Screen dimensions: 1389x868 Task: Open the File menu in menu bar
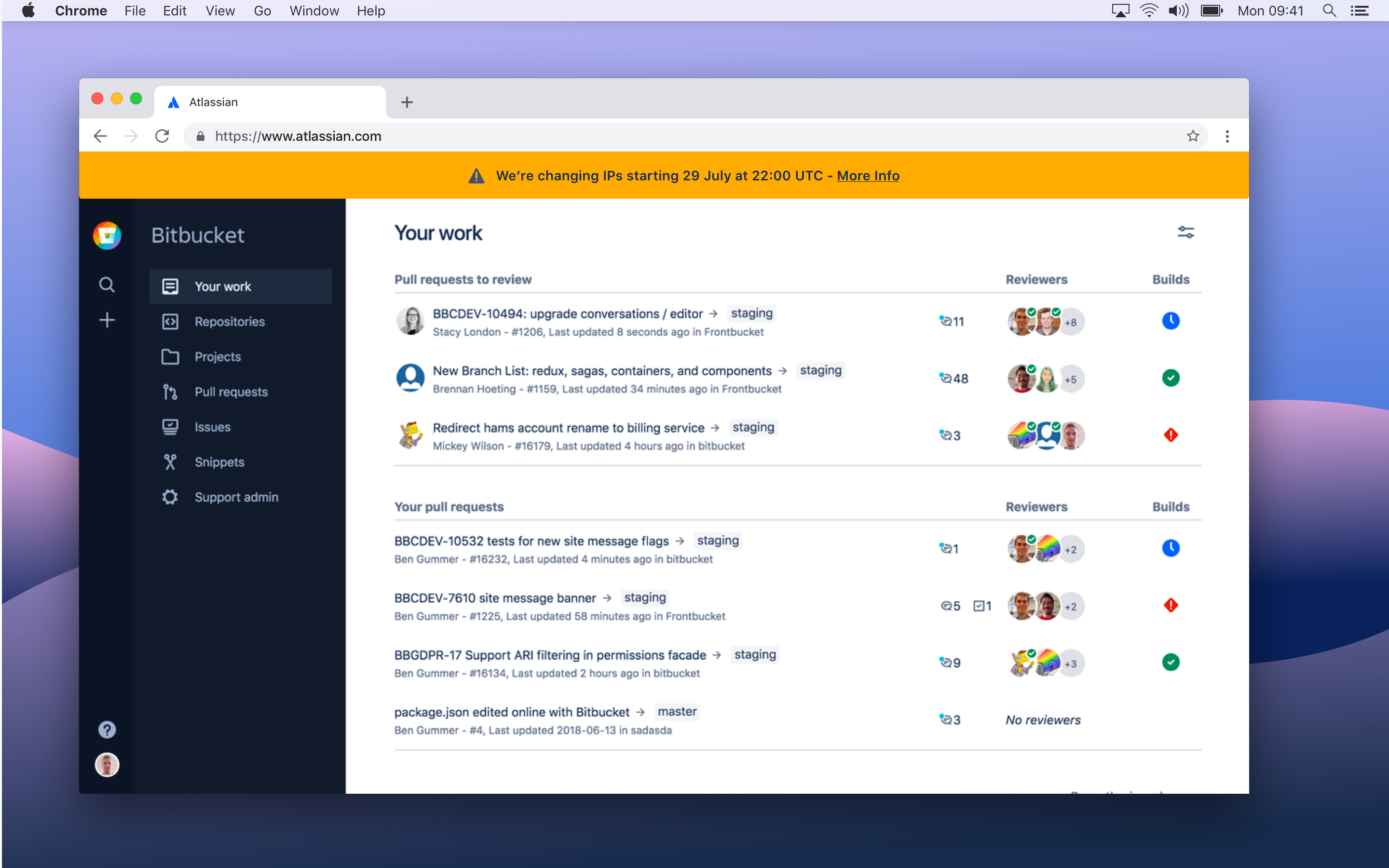tap(135, 10)
